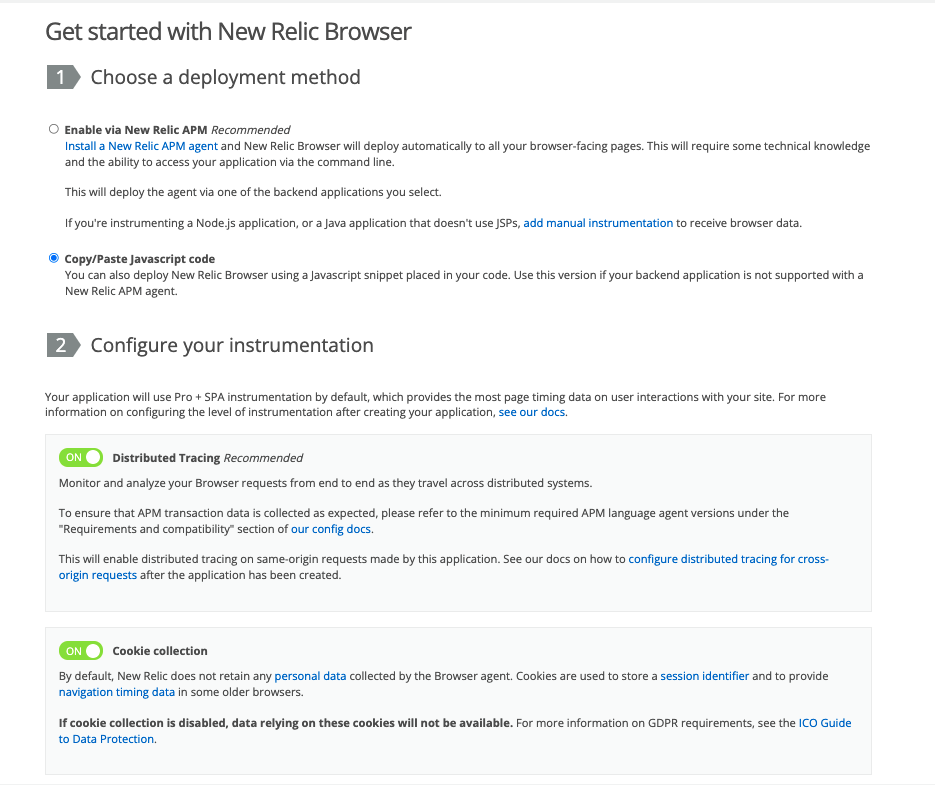Screen dimensions: 935x785
Task: Click the step 2 numbered badge
Action: click(59, 344)
